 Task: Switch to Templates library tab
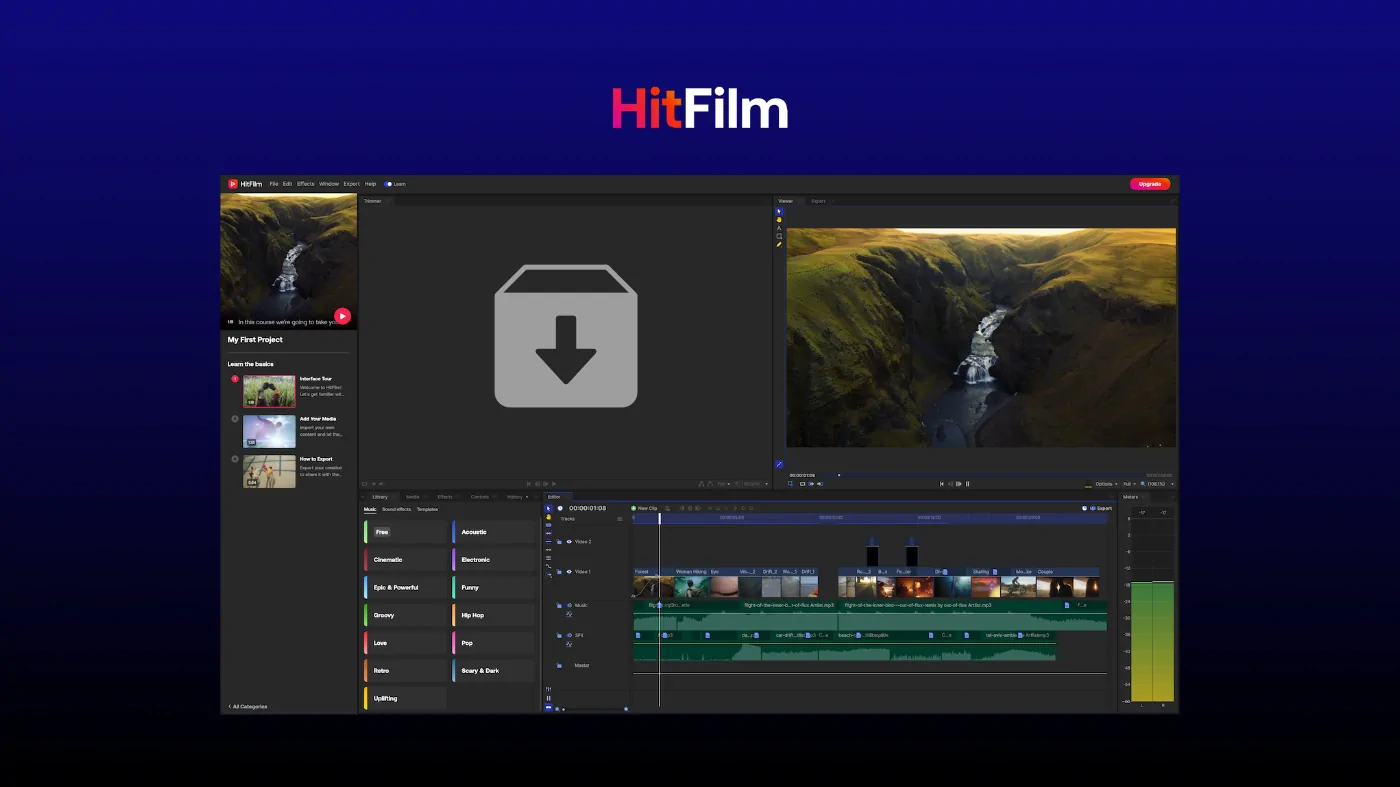[427, 510]
